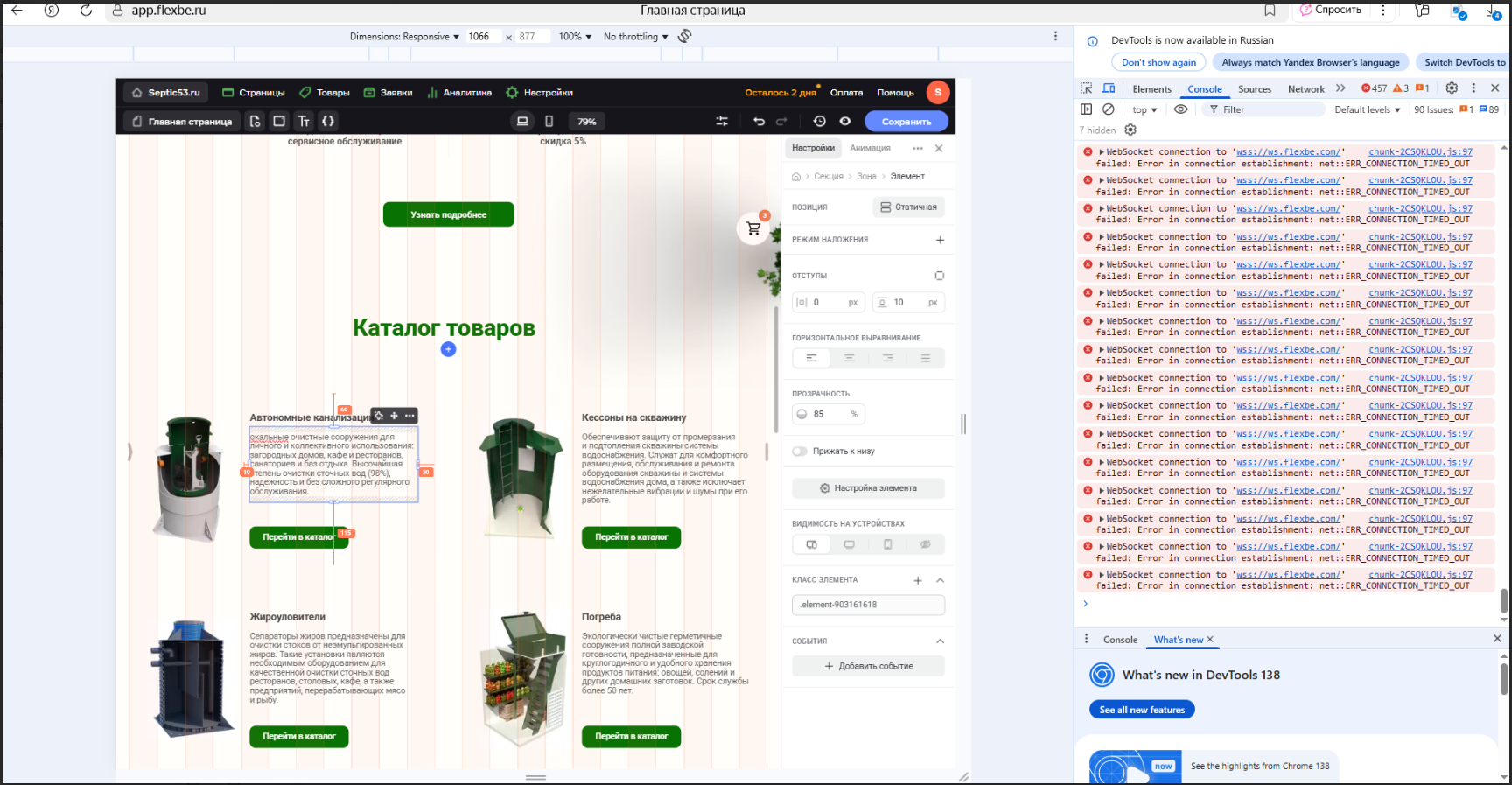Click the opacity field showing 85

click(x=829, y=414)
